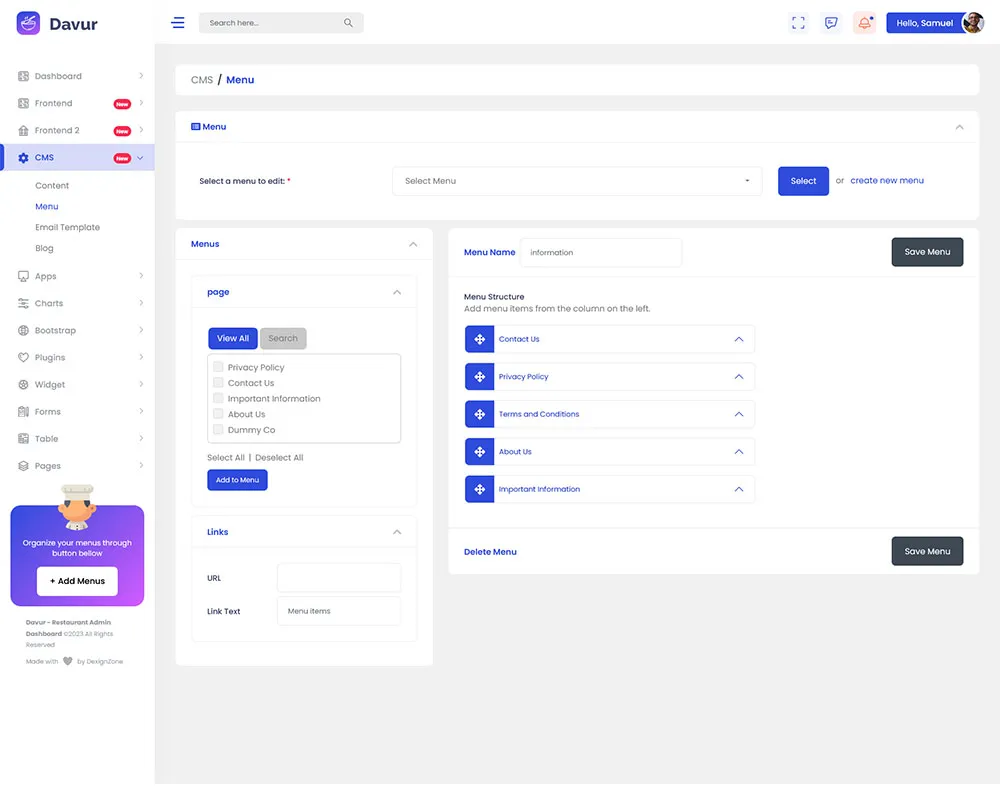Switch to the Search tab
The width and height of the screenshot is (1000, 786).
(x=283, y=339)
